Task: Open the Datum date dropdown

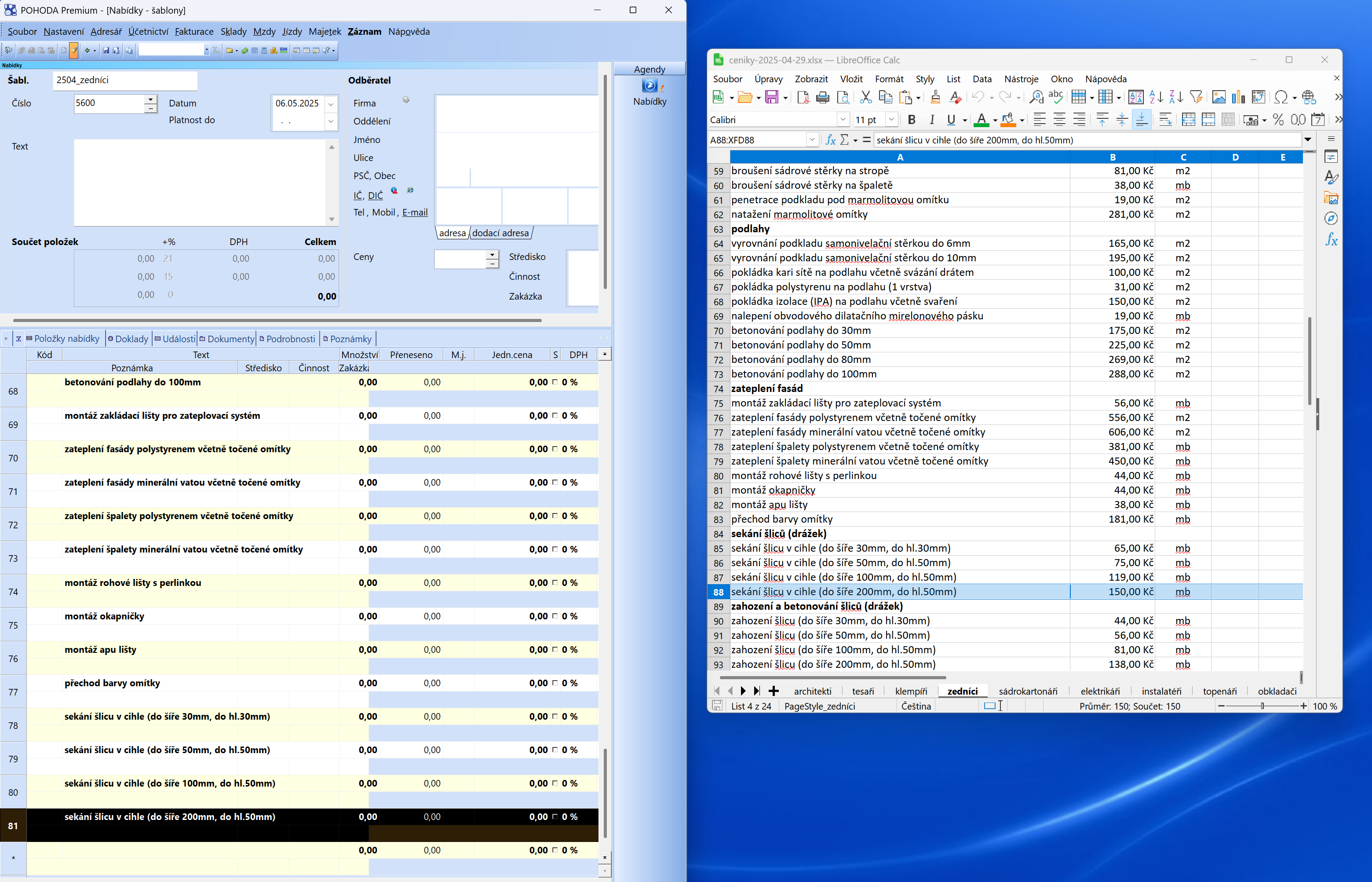Action: pos(331,104)
